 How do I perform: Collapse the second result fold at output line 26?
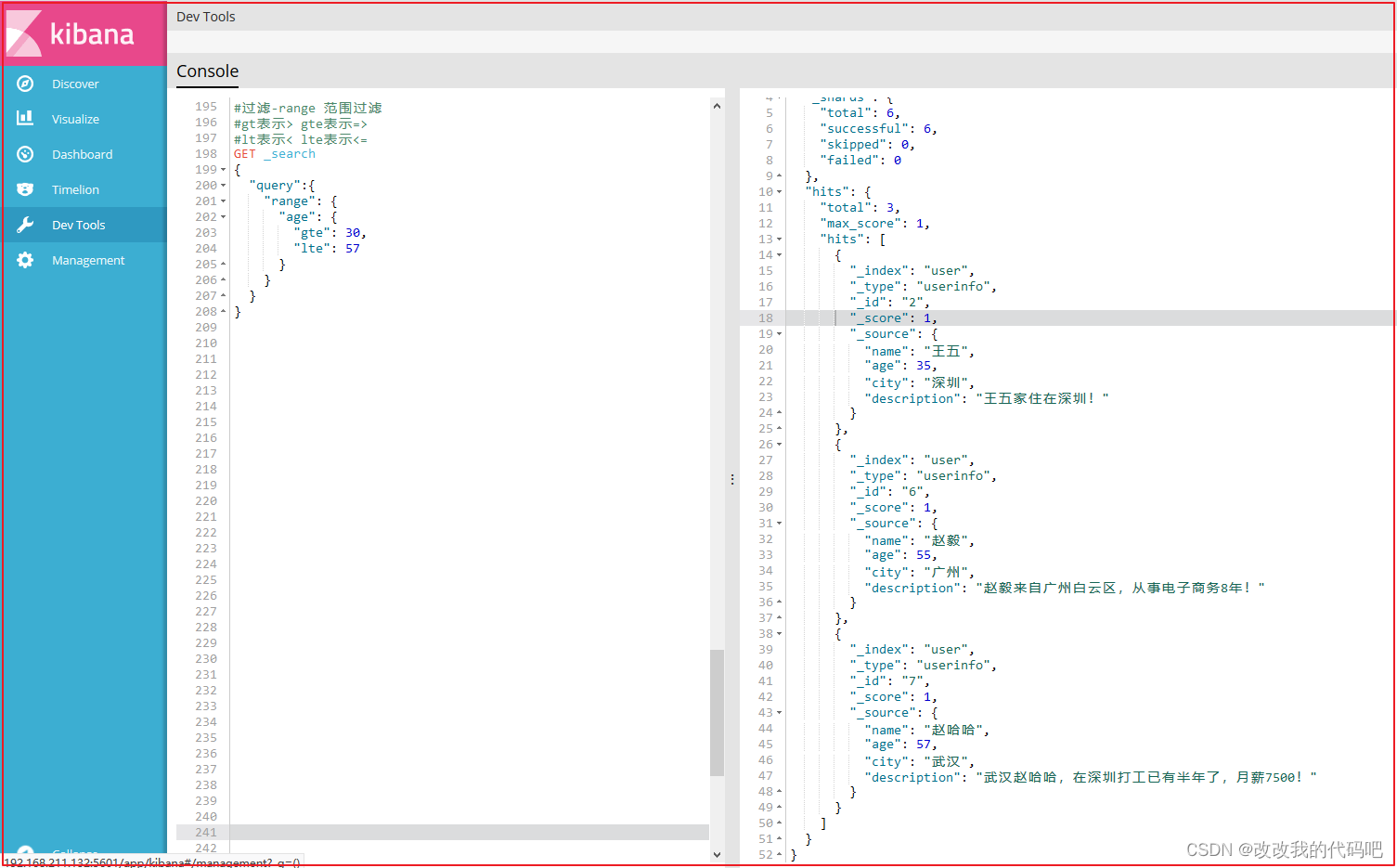780,445
